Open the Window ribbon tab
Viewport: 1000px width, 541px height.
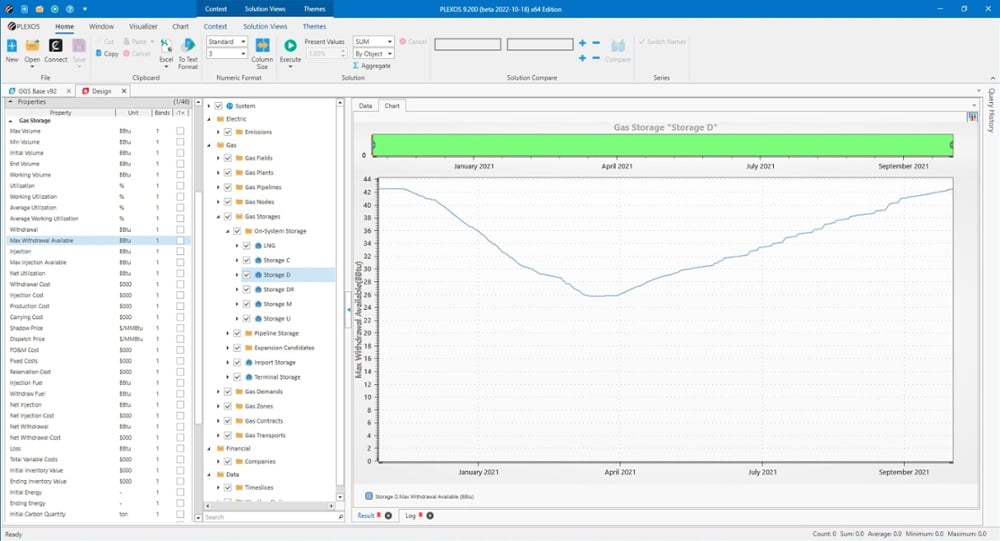click(x=101, y=26)
